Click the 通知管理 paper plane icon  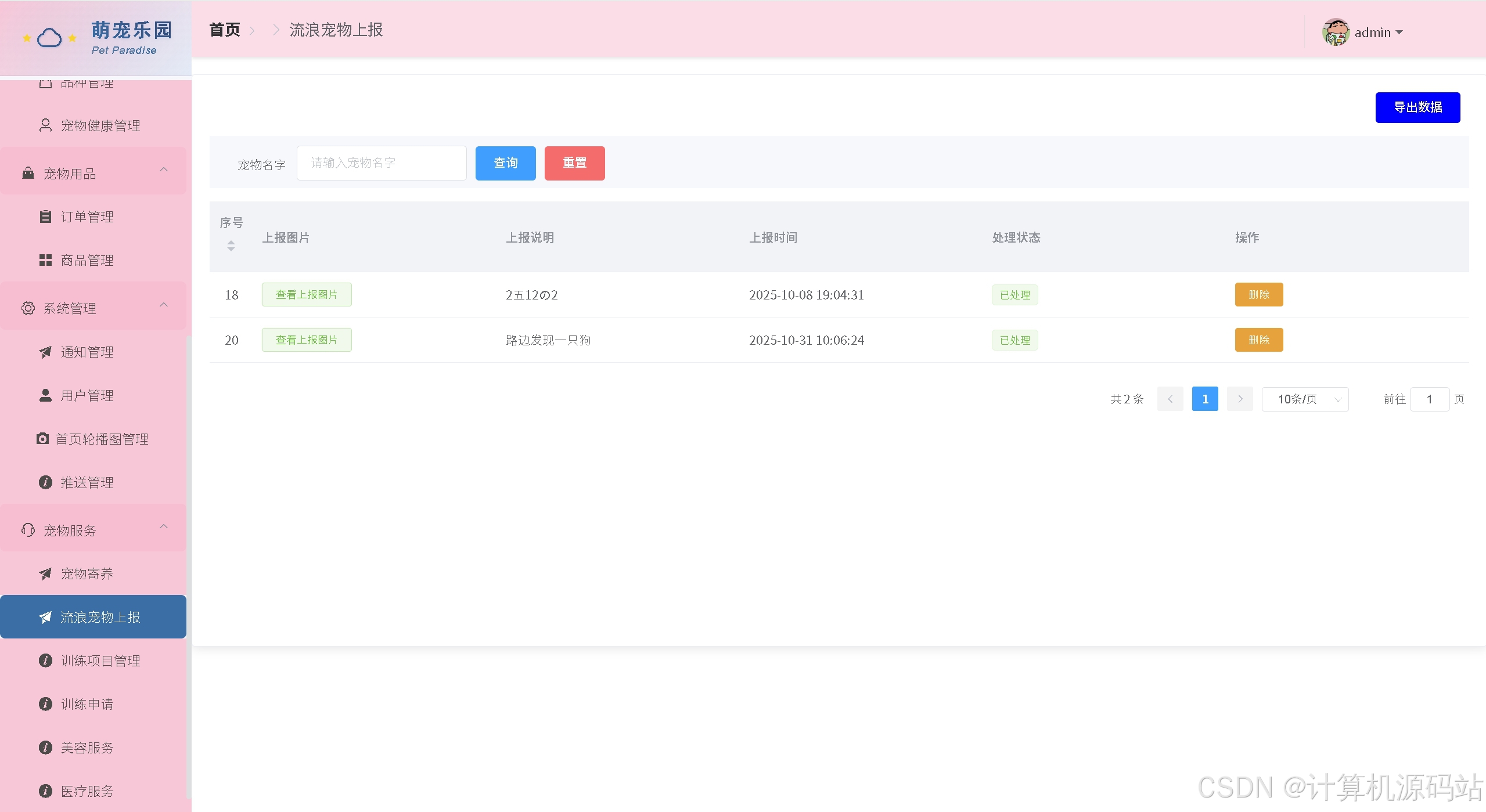tap(45, 352)
